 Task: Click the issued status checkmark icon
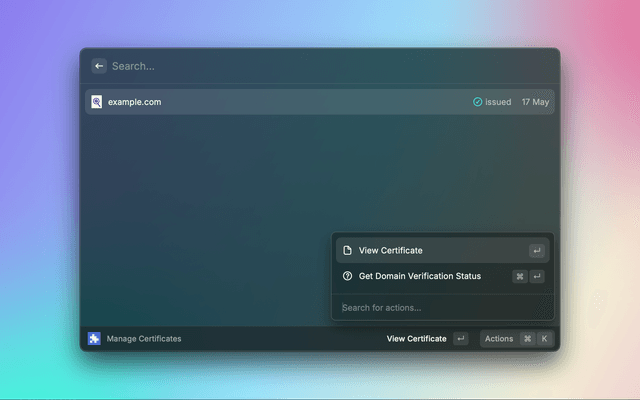[x=478, y=102]
